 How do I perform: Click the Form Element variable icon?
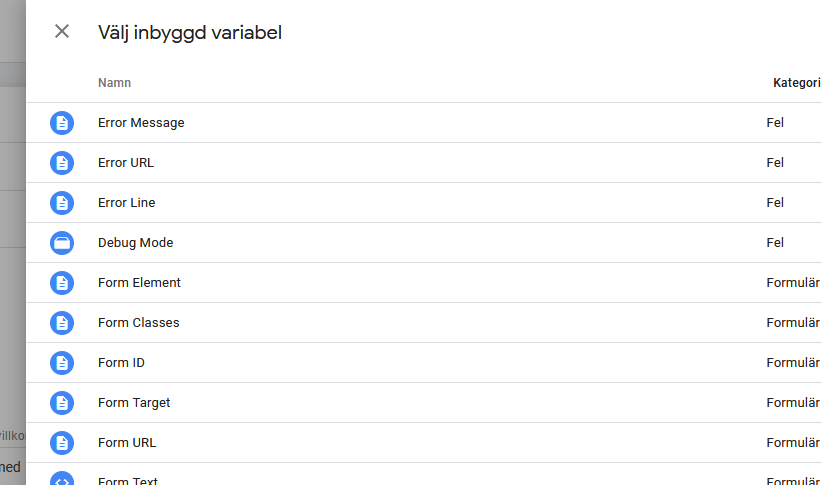(62, 283)
